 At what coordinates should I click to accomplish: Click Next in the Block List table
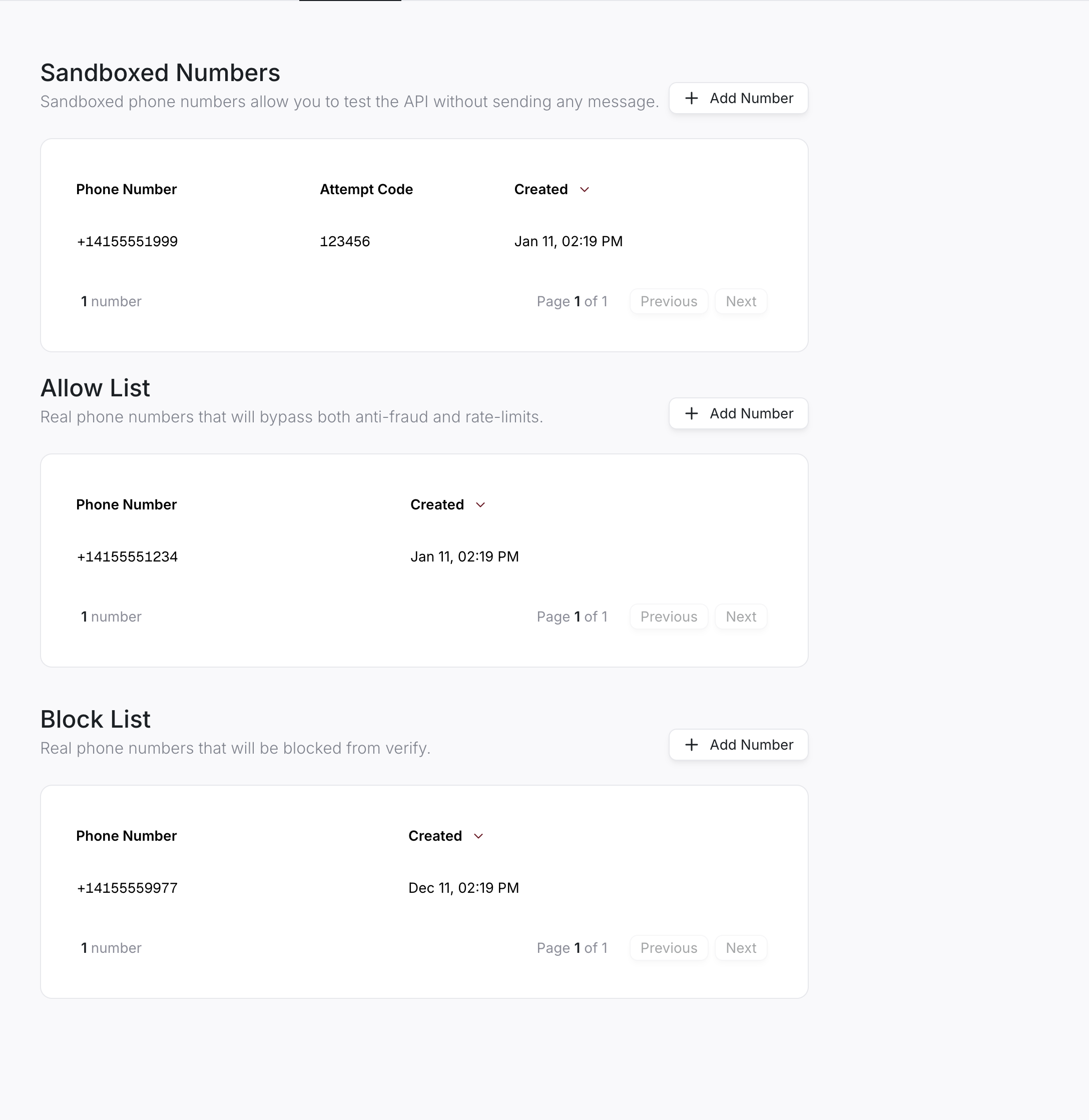click(x=741, y=948)
